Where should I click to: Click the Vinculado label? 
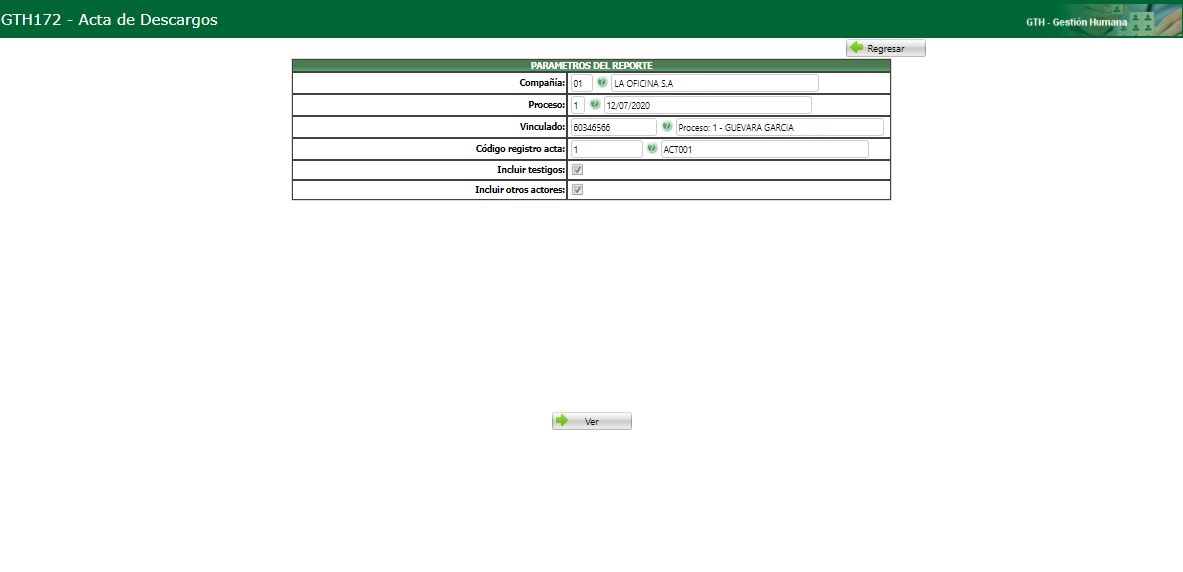(542, 127)
